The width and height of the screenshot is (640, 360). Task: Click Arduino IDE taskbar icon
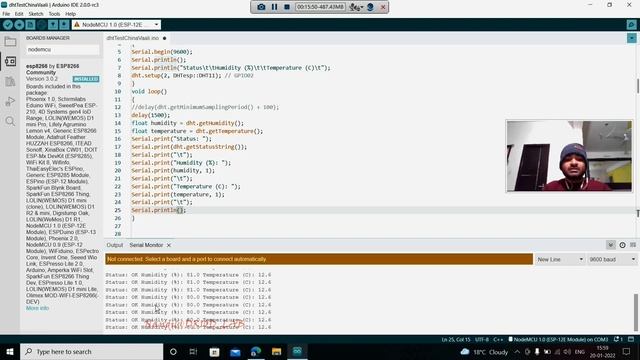[297, 351]
